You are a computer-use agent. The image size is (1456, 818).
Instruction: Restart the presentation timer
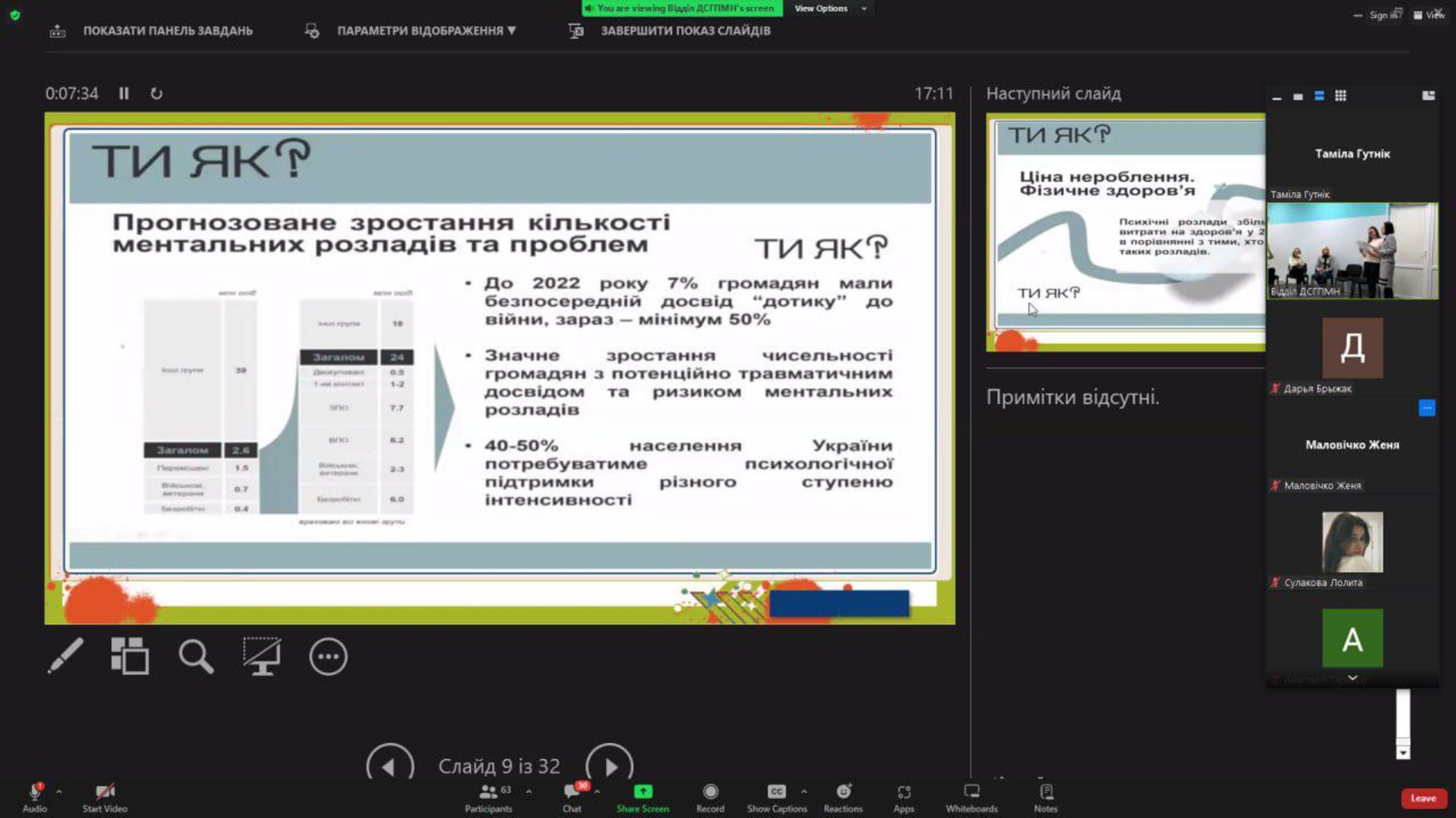[156, 93]
